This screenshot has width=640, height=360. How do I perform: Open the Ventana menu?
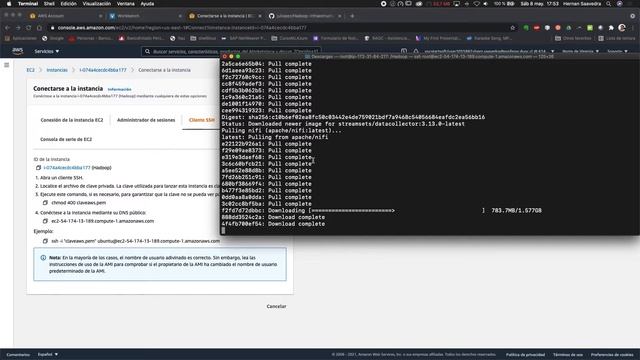point(126,4)
